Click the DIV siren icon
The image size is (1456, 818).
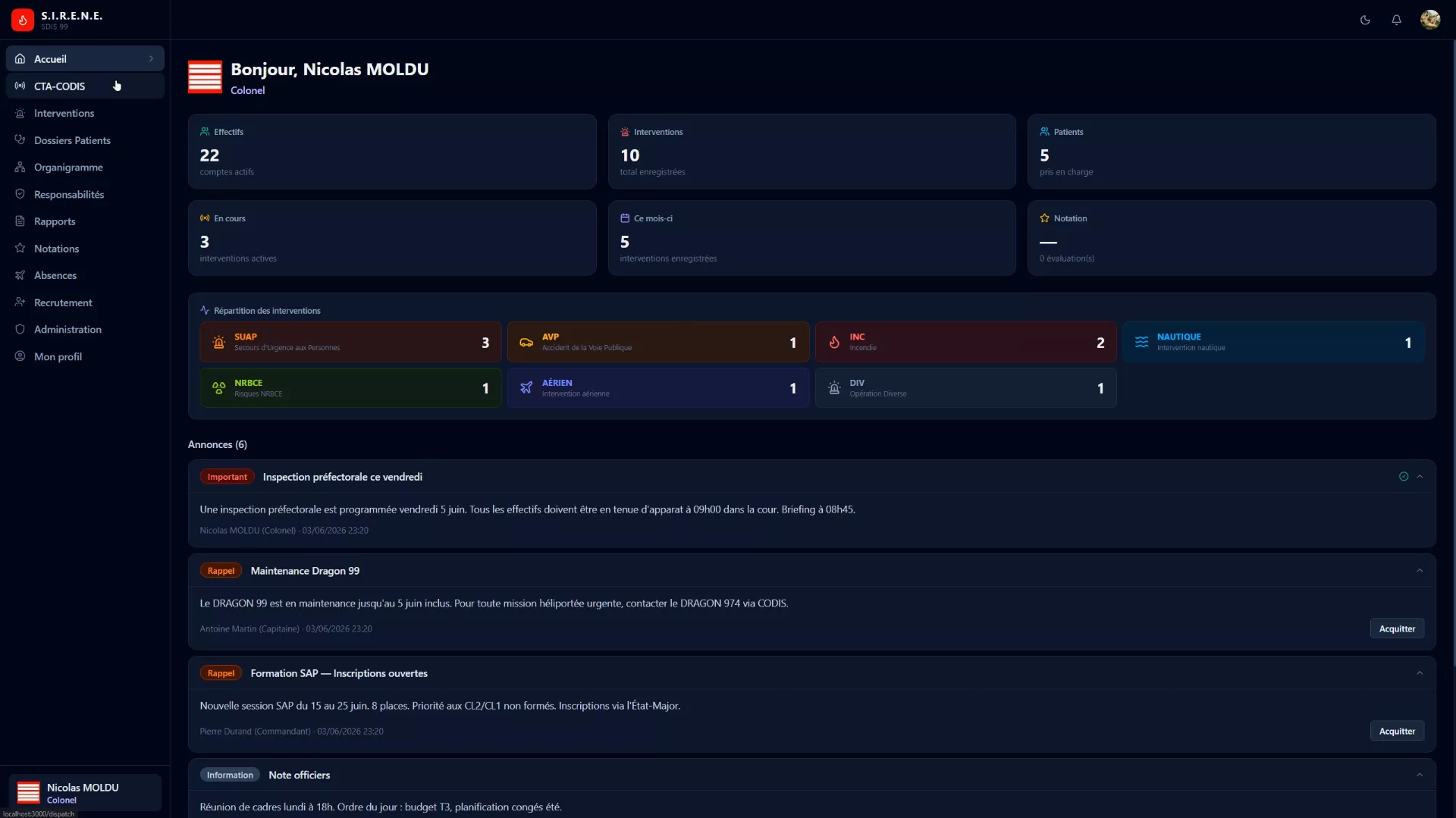point(834,388)
